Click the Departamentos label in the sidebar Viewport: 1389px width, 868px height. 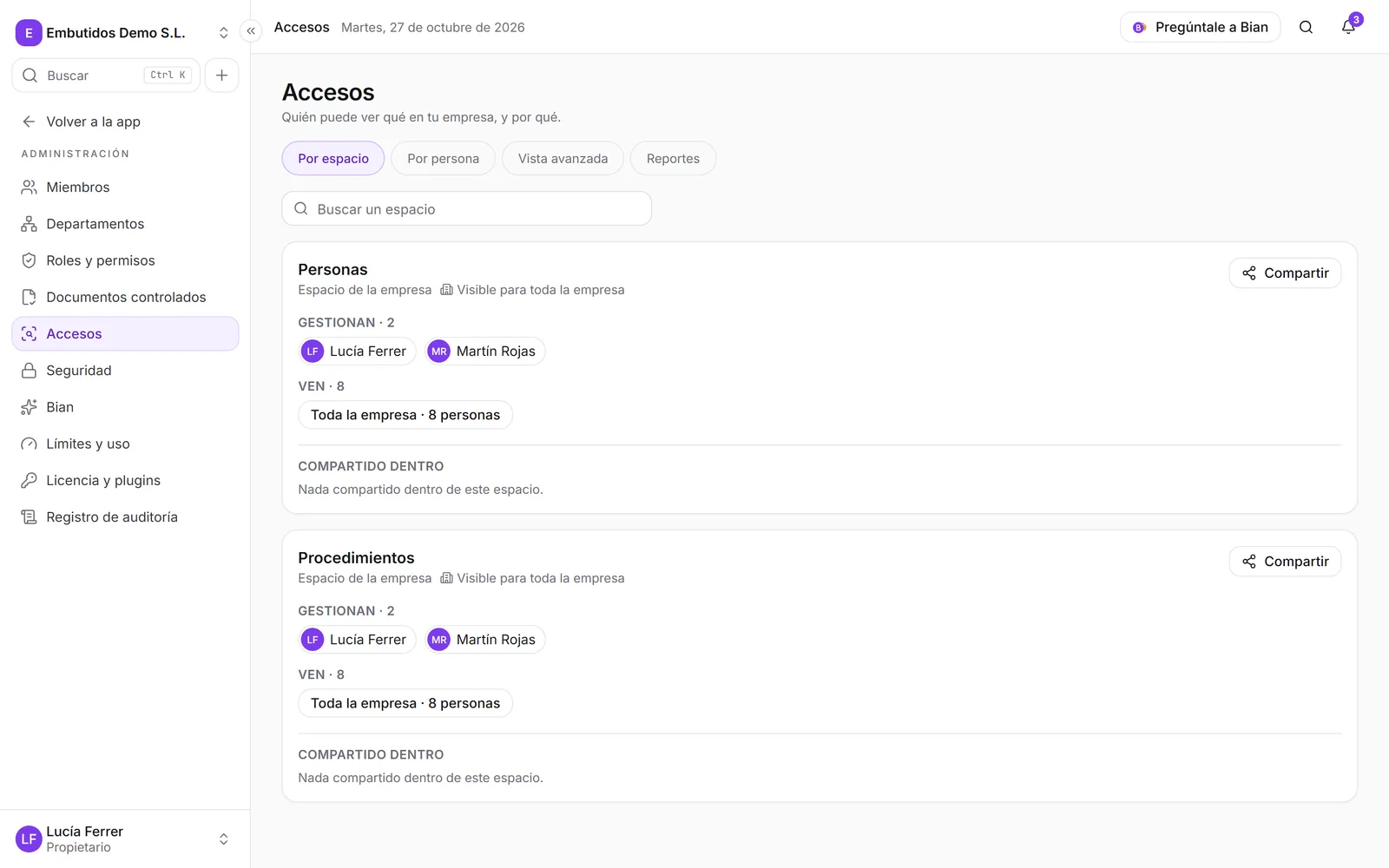tap(95, 224)
